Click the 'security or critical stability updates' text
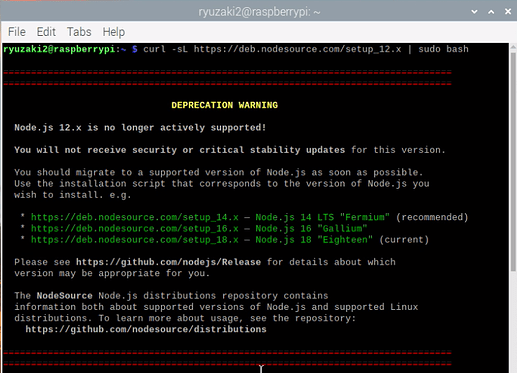517x373 pixels. [239, 150]
